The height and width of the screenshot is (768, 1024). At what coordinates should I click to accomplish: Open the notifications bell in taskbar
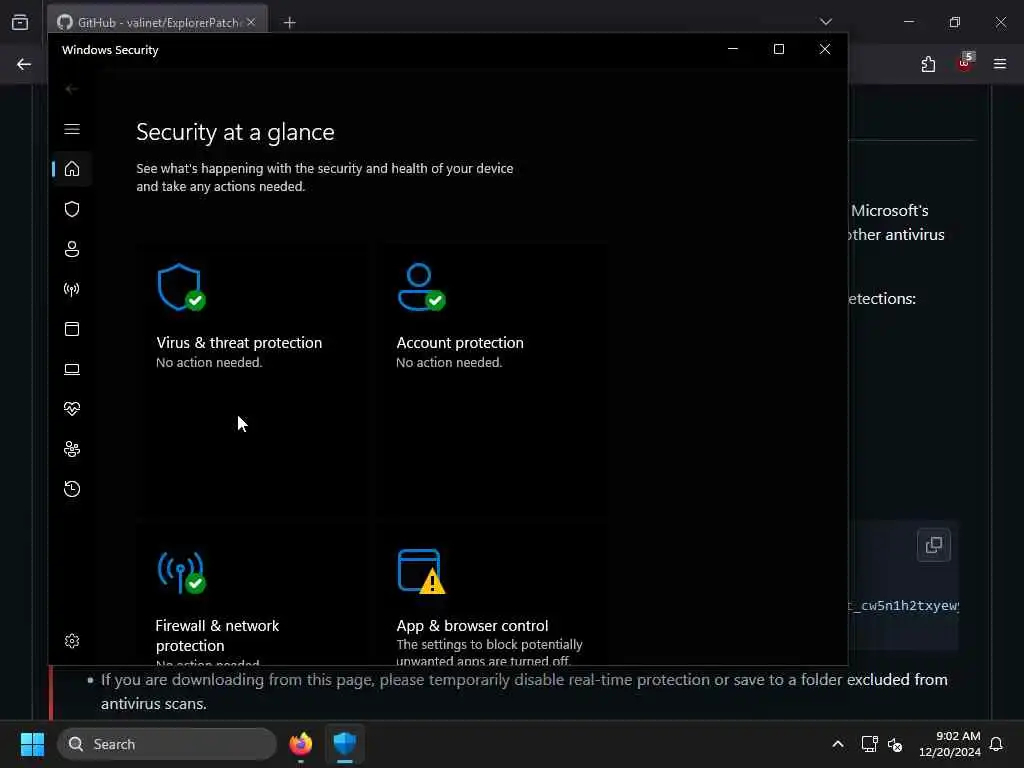tap(997, 744)
